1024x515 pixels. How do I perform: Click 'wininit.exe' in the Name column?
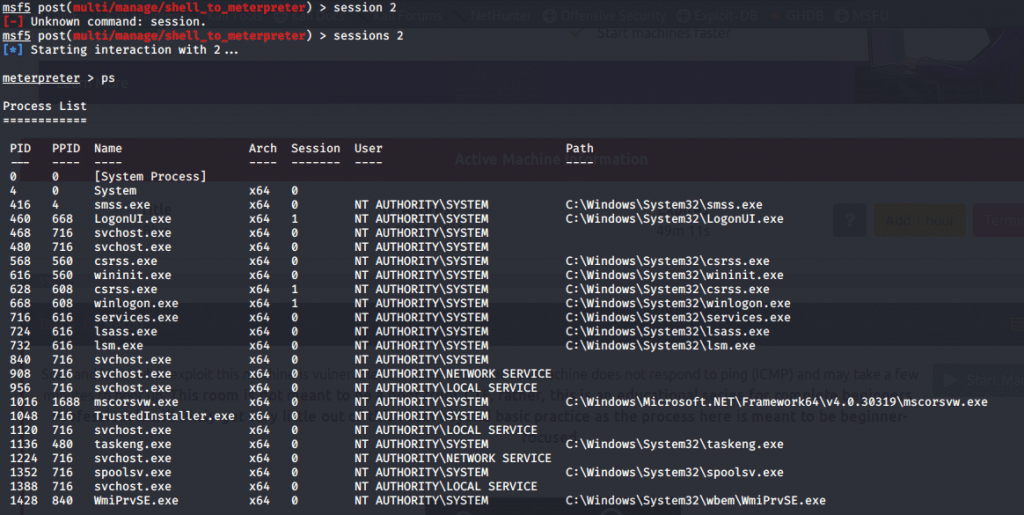click(x=133, y=275)
